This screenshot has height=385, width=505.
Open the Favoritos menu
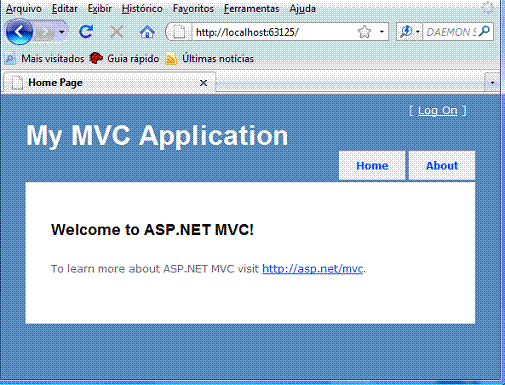pyautogui.click(x=193, y=9)
